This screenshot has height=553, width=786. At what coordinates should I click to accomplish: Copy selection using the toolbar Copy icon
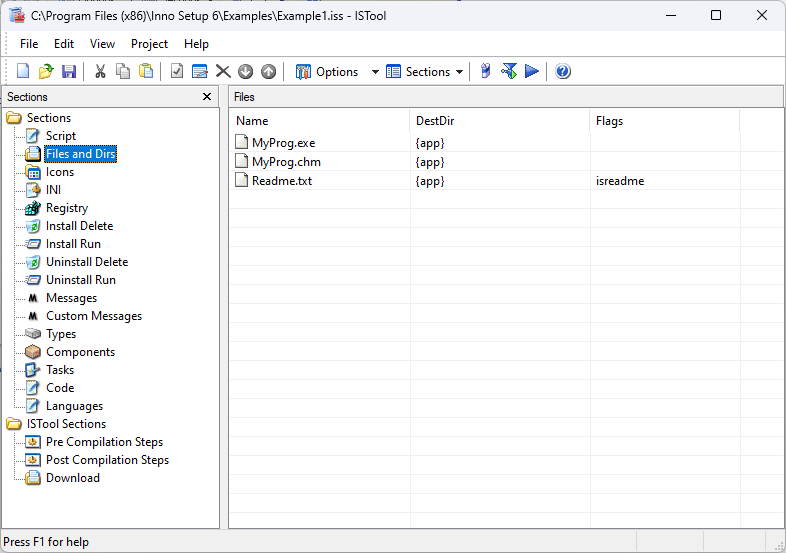pos(123,71)
